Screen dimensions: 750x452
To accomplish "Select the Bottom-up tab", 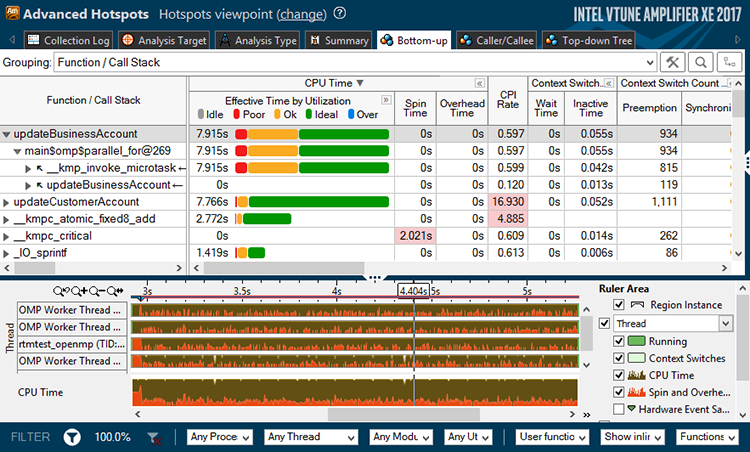I will (x=414, y=40).
